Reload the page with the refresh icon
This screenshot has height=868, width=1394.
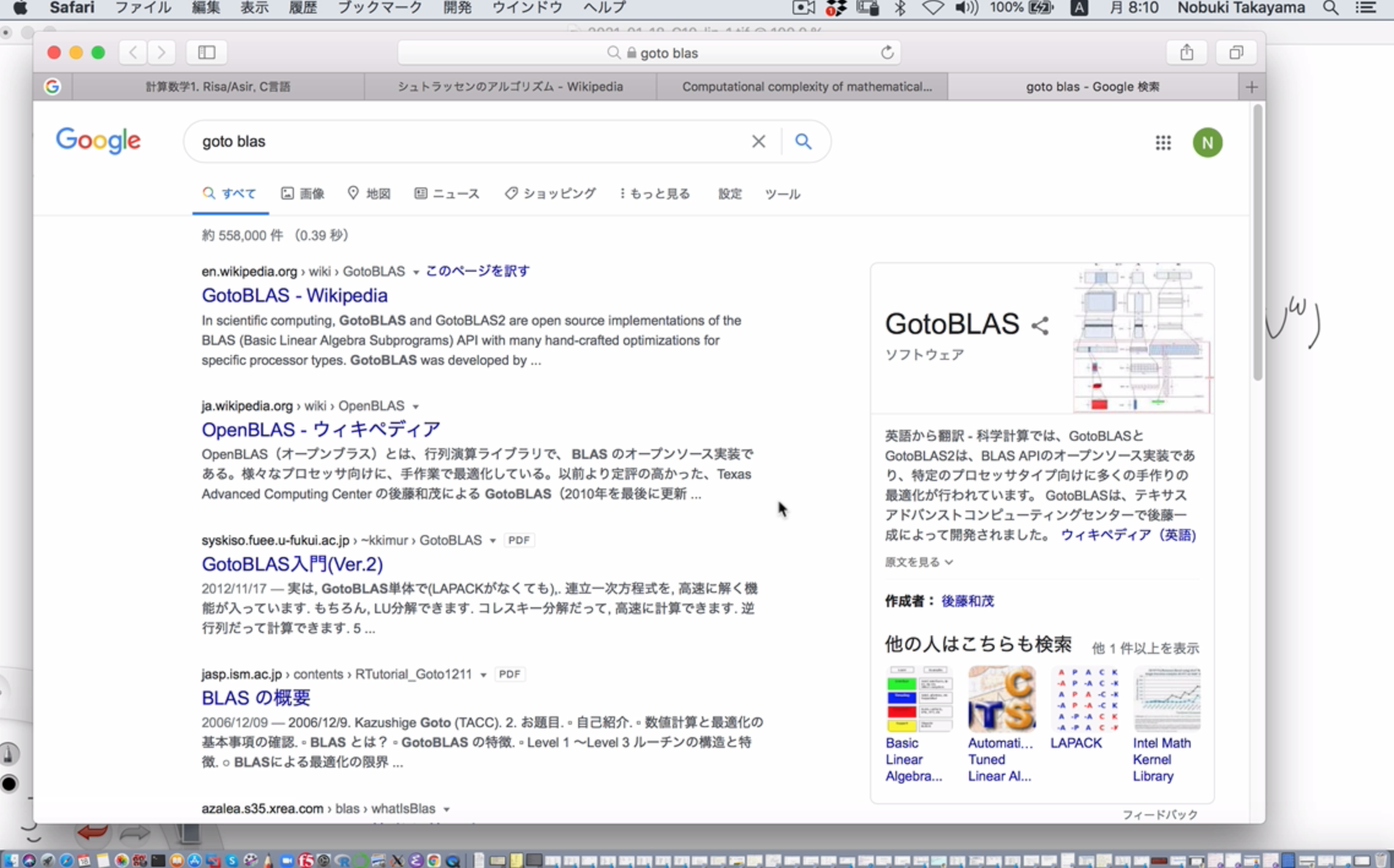coord(887,53)
